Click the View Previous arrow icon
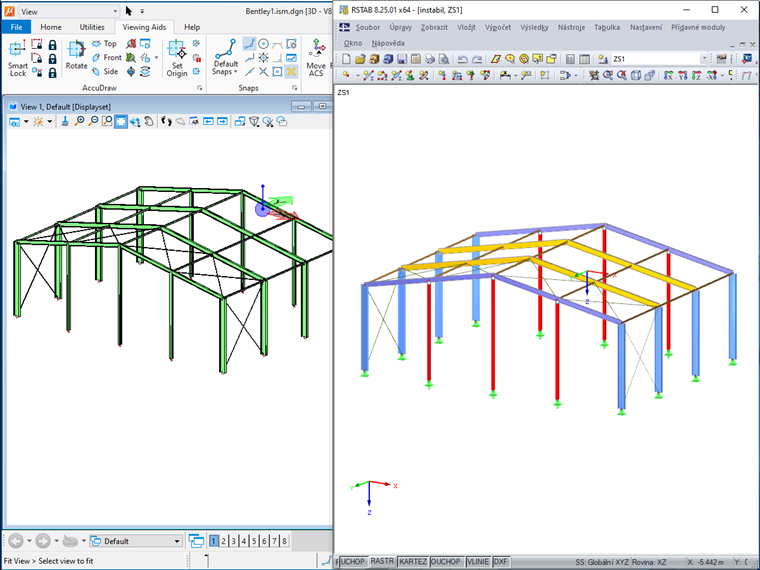The image size is (760, 570). coord(208,121)
